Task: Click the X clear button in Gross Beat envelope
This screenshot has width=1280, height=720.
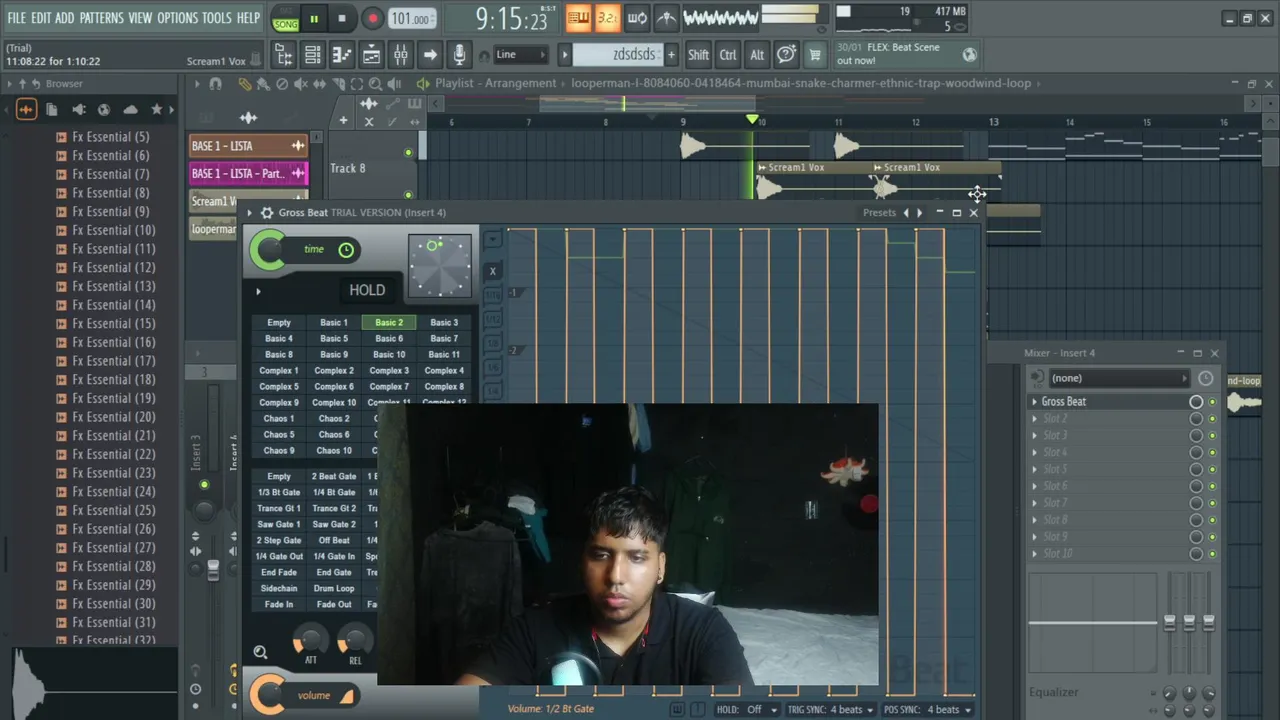Action: pyautogui.click(x=492, y=271)
